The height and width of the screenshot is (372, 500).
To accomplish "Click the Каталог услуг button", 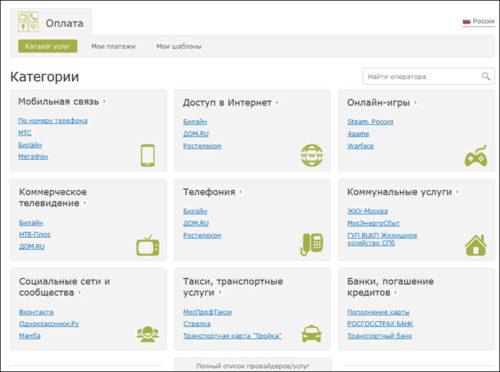I will point(48,46).
